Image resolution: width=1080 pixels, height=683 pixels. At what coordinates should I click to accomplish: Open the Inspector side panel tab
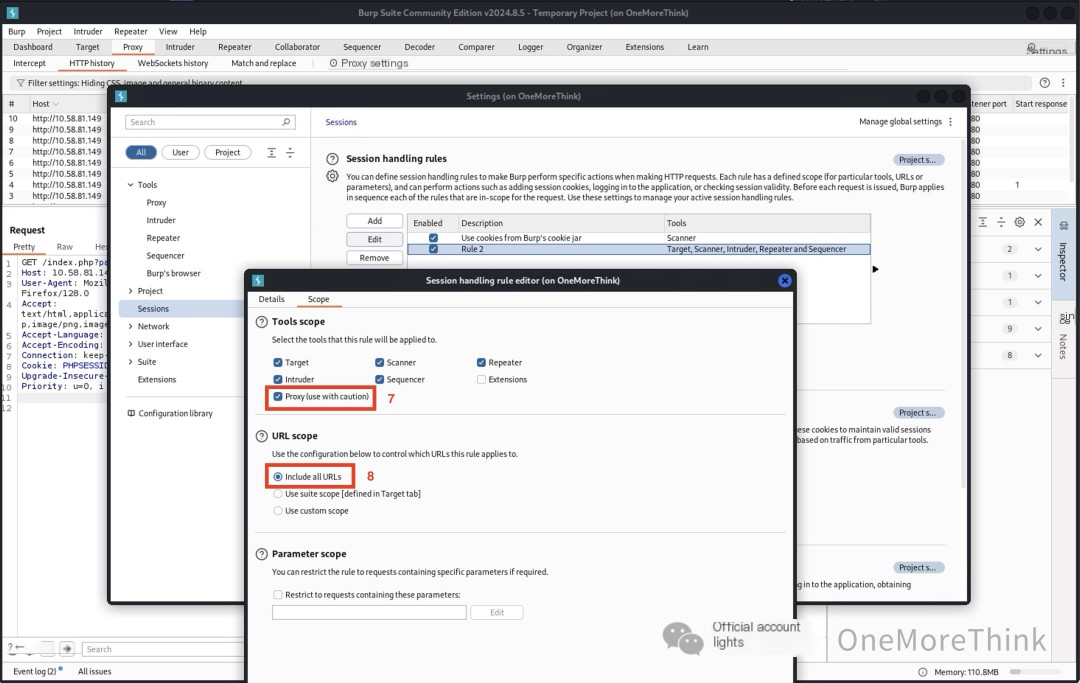pos(1063,254)
